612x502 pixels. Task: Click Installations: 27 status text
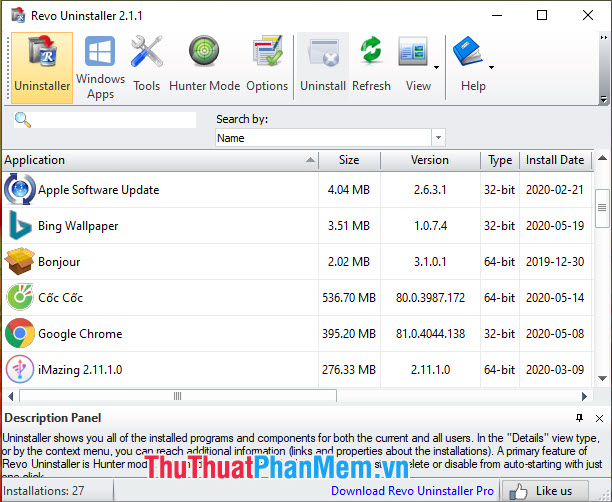point(44,491)
